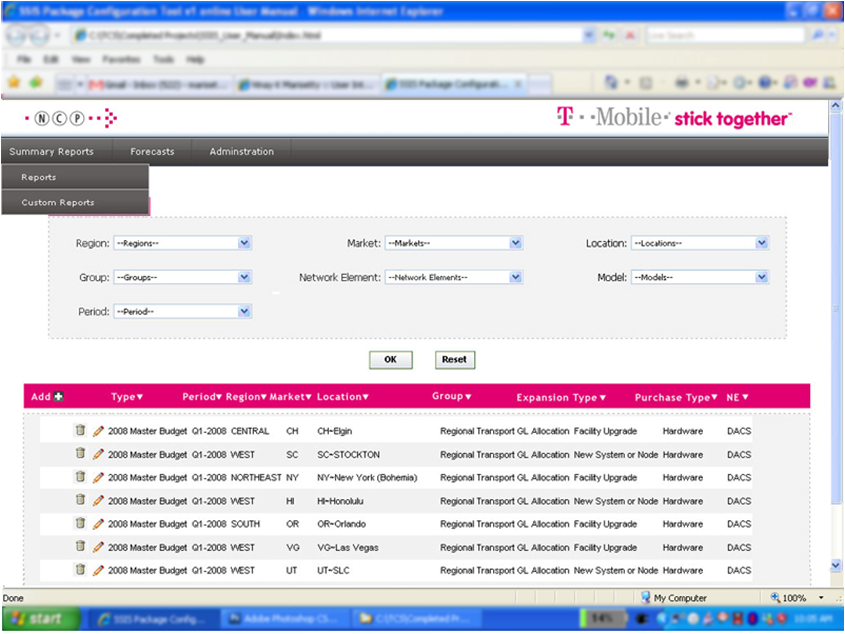
Task: Open the folder window taskbar button
Action: [415, 618]
